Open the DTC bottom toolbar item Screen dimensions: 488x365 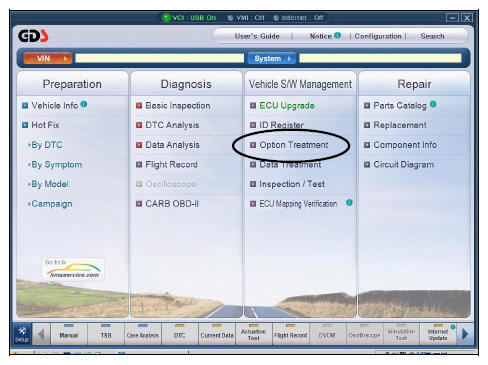tap(180, 334)
